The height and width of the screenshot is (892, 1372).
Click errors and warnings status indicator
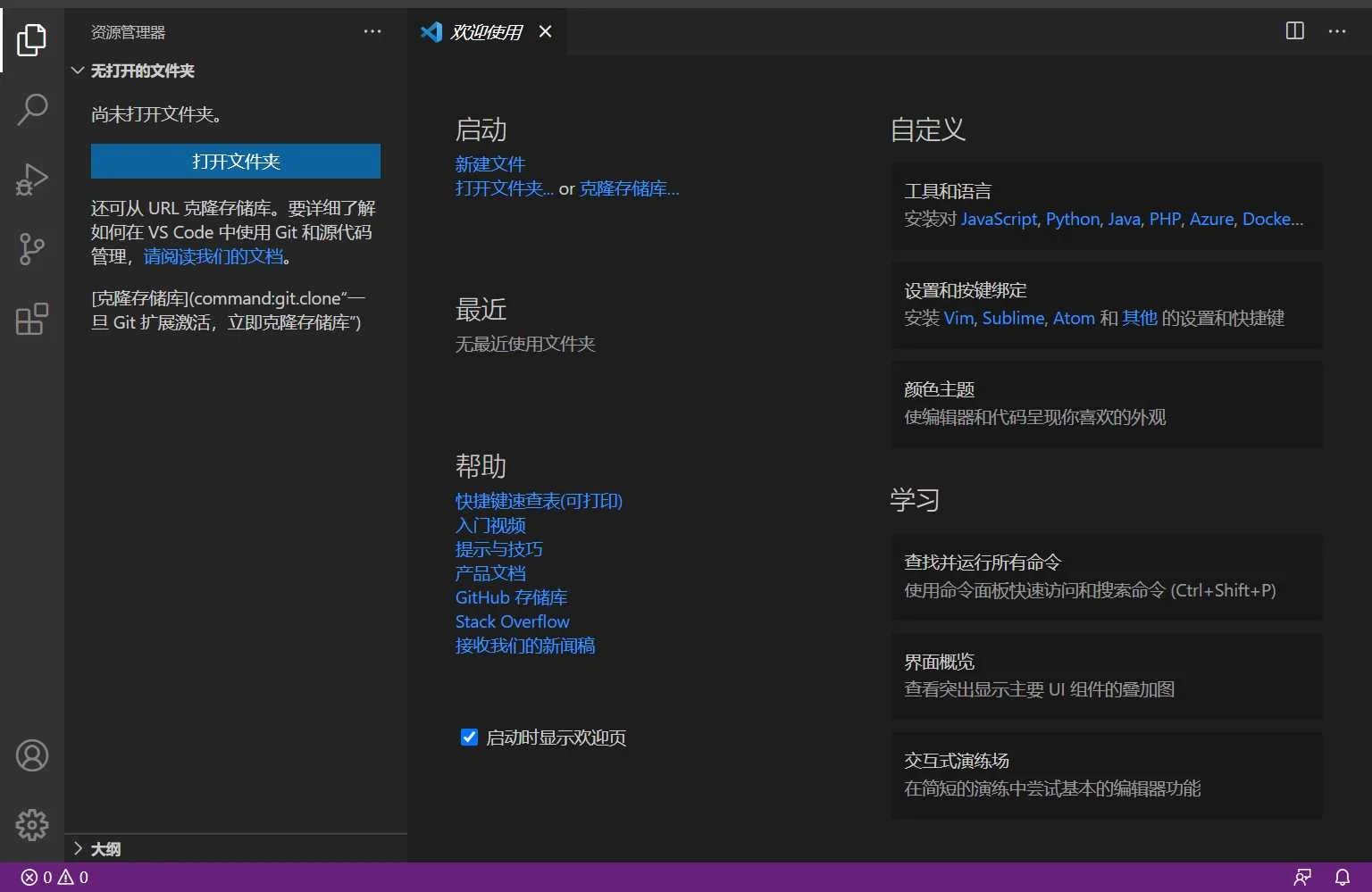[x=54, y=877]
